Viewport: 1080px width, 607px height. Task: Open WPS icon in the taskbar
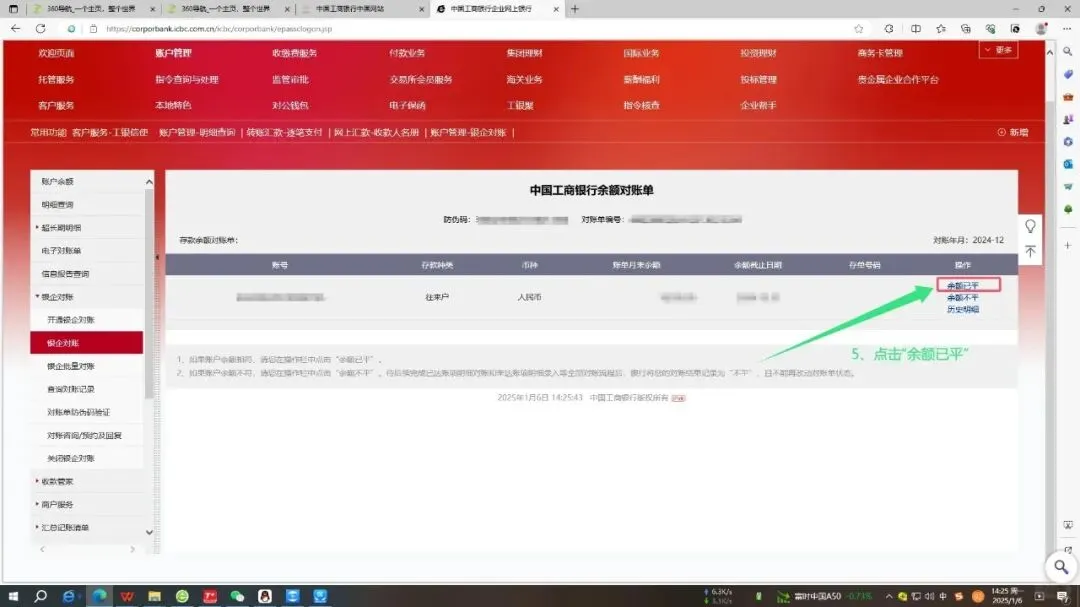127,596
